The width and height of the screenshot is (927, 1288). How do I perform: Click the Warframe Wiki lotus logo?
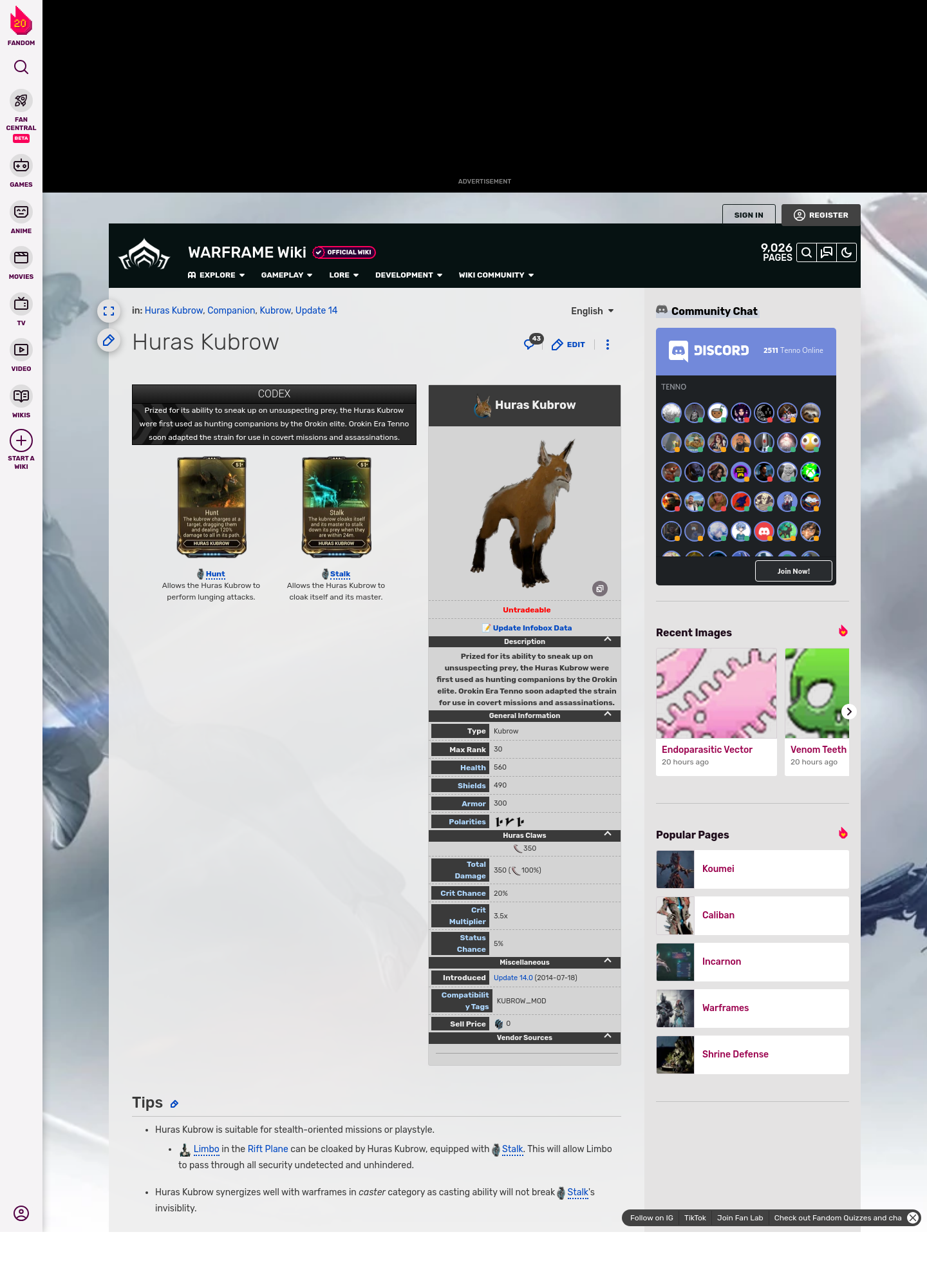144,255
